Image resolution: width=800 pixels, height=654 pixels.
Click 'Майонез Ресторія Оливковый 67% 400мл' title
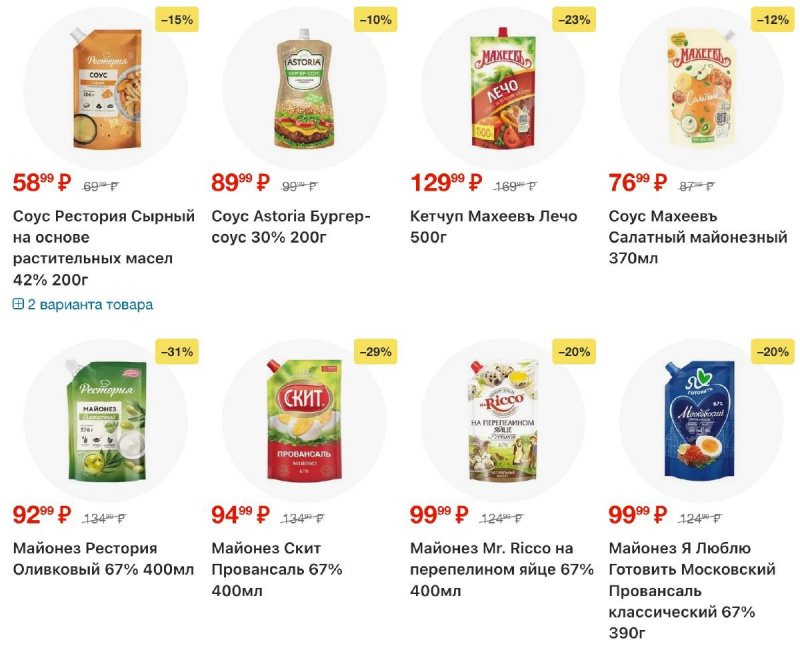click(103, 559)
